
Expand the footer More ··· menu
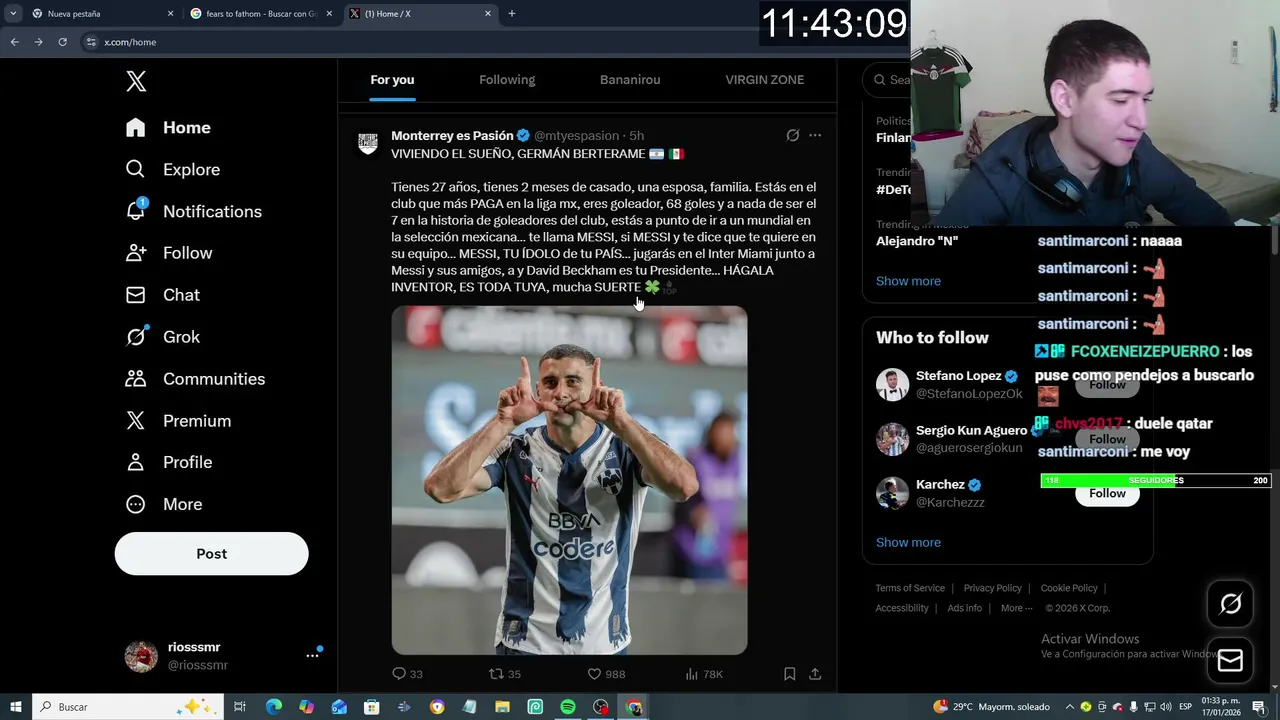pos(1017,608)
